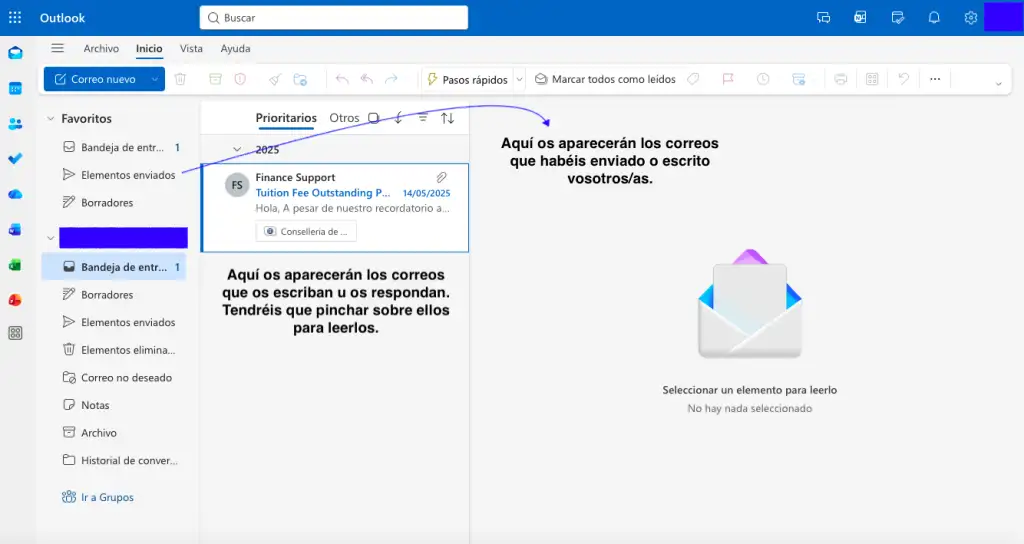Click the Buscar search field
Viewport: 1024px width, 544px height.
point(334,18)
